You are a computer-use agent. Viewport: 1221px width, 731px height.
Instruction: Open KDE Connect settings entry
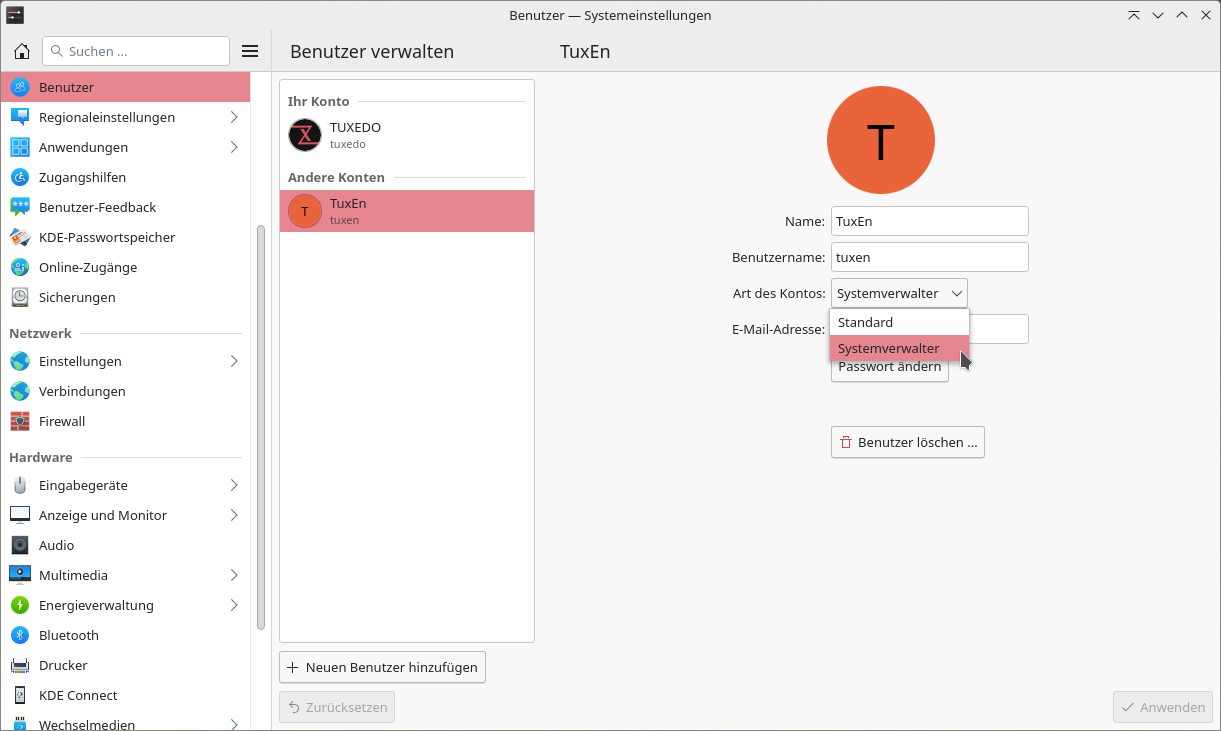(125, 695)
